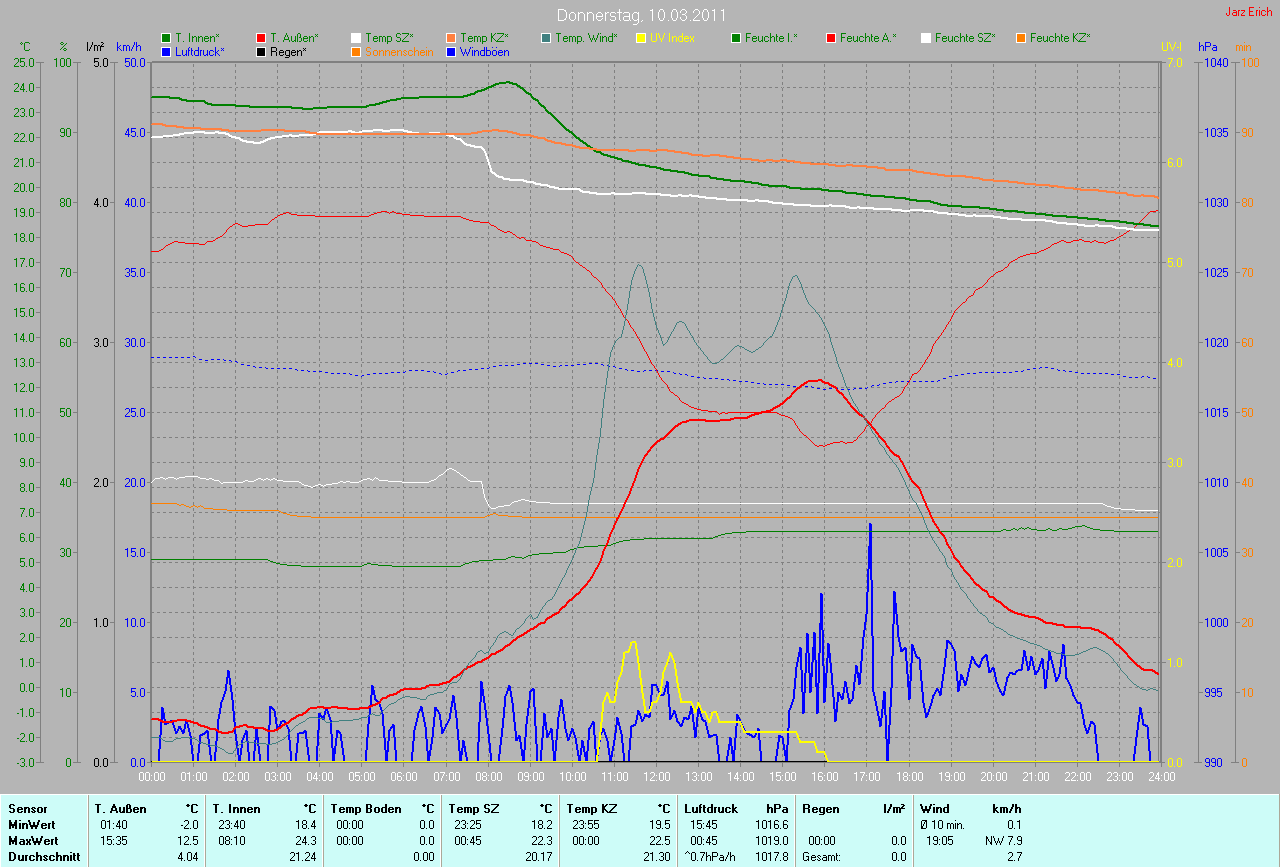Click the yellow UV Index legend square
This screenshot has height=867, width=1280.
(x=641, y=38)
